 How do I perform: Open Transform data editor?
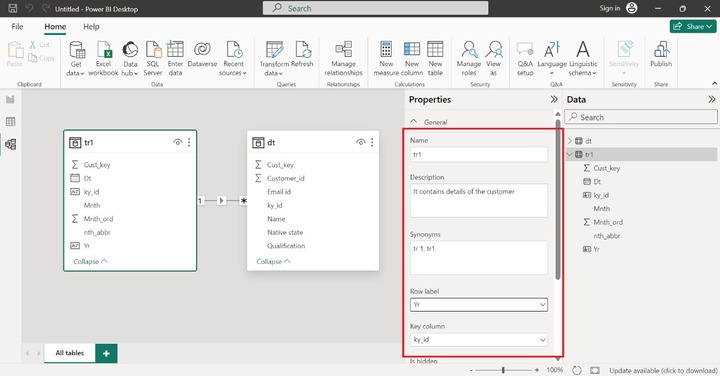point(274,58)
